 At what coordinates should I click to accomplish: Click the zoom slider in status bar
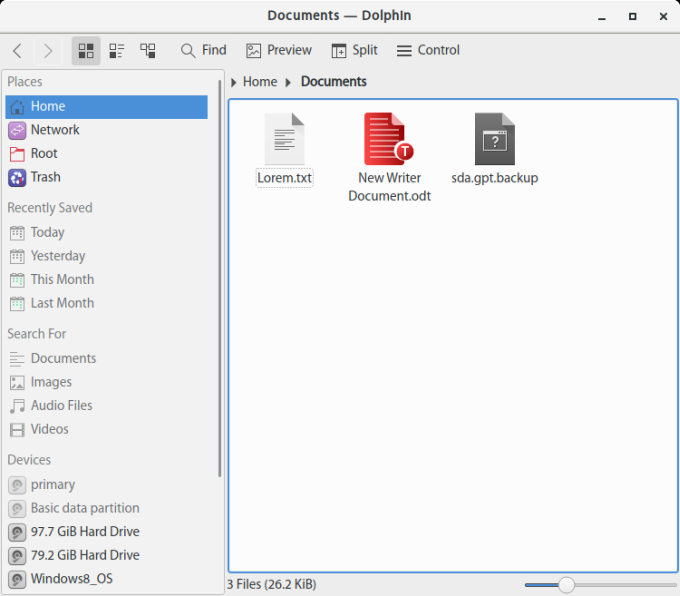(x=566, y=585)
